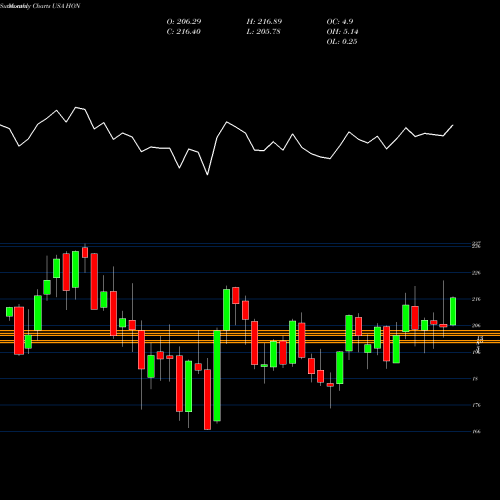Screen dimensions: 500x500
Task: Click the "Charts USA HON" title text
Action: click(x=57, y=6)
